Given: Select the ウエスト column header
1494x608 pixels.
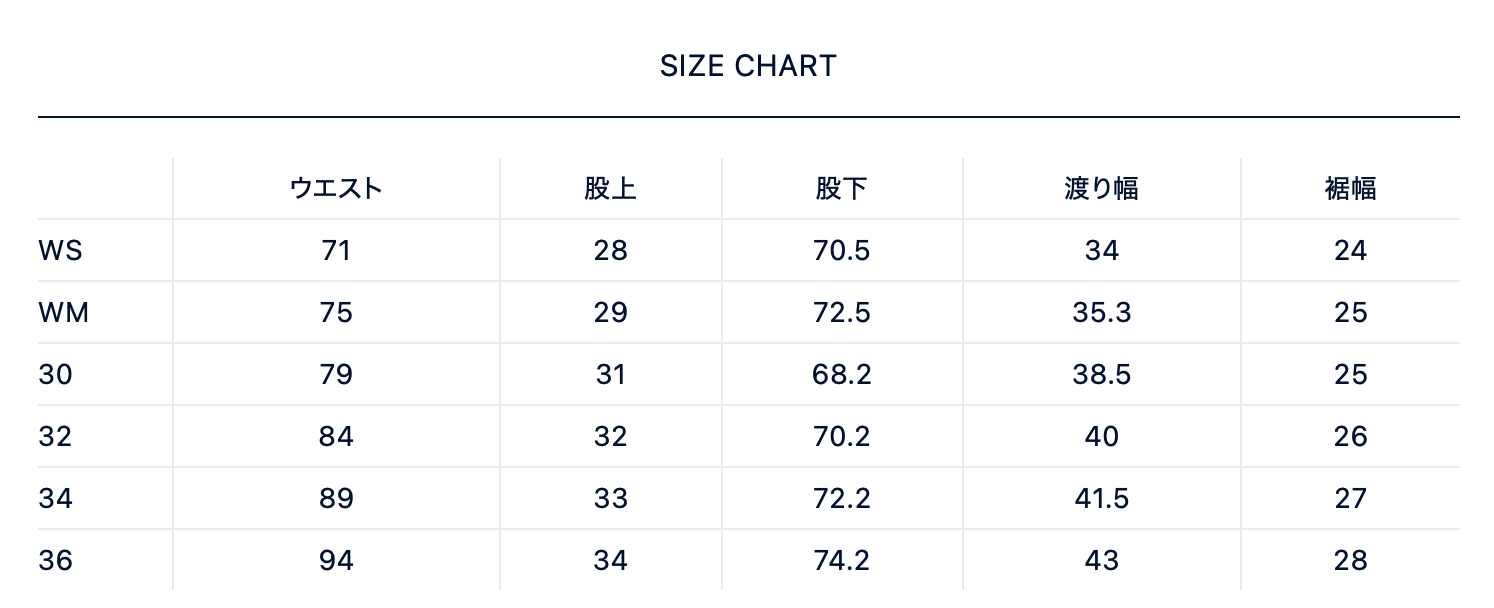Looking at the screenshot, I should [x=336, y=188].
